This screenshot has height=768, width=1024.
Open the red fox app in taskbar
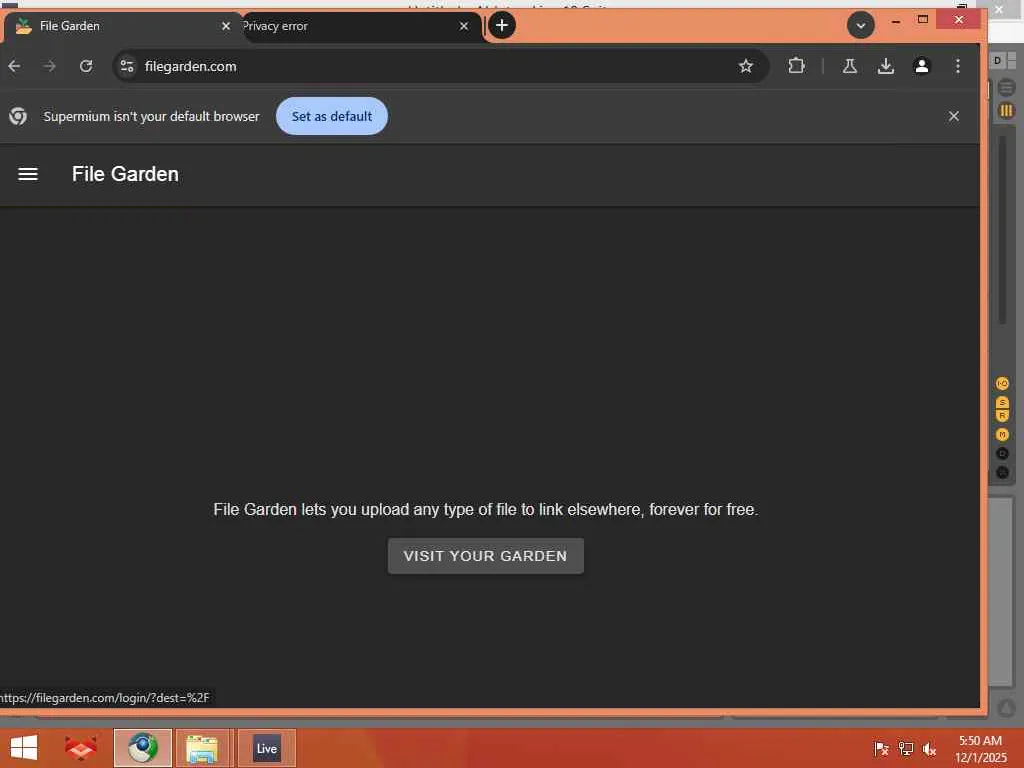pyautogui.click(x=81, y=748)
